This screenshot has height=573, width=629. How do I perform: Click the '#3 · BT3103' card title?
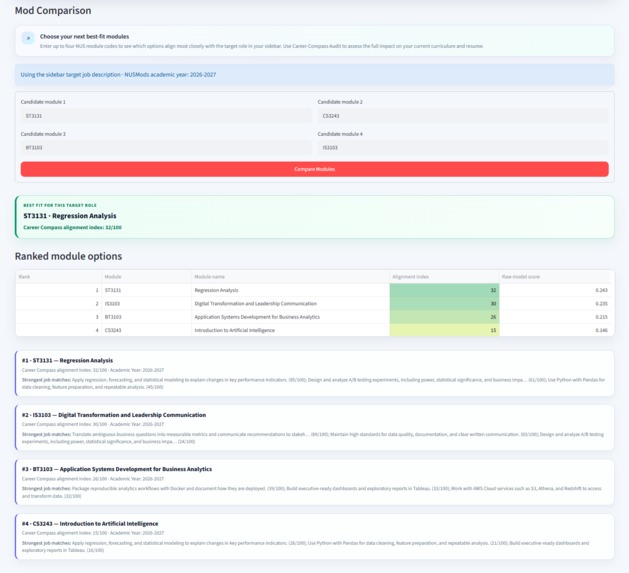tap(117, 469)
